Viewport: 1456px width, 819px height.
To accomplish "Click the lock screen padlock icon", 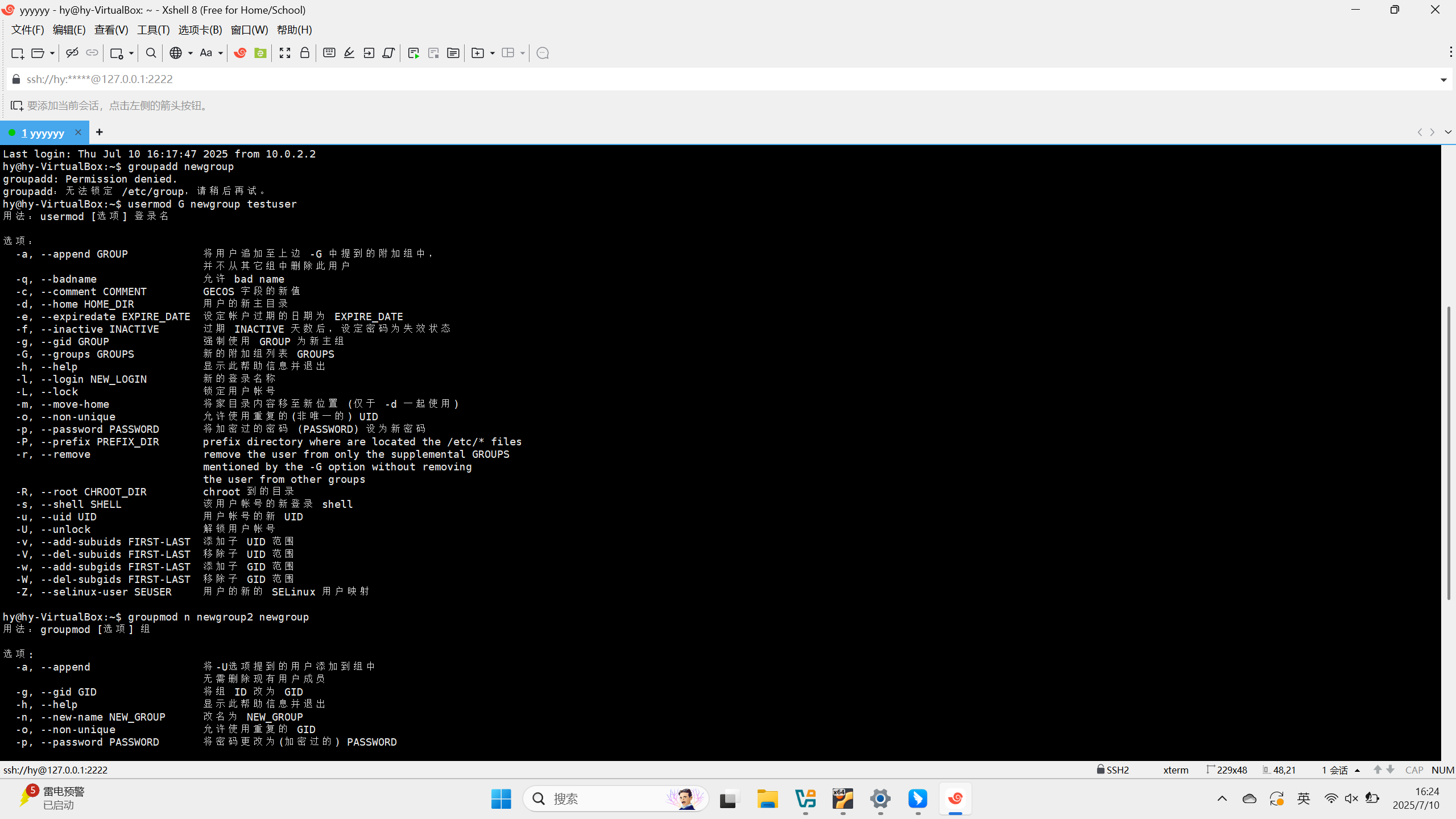I will [305, 53].
